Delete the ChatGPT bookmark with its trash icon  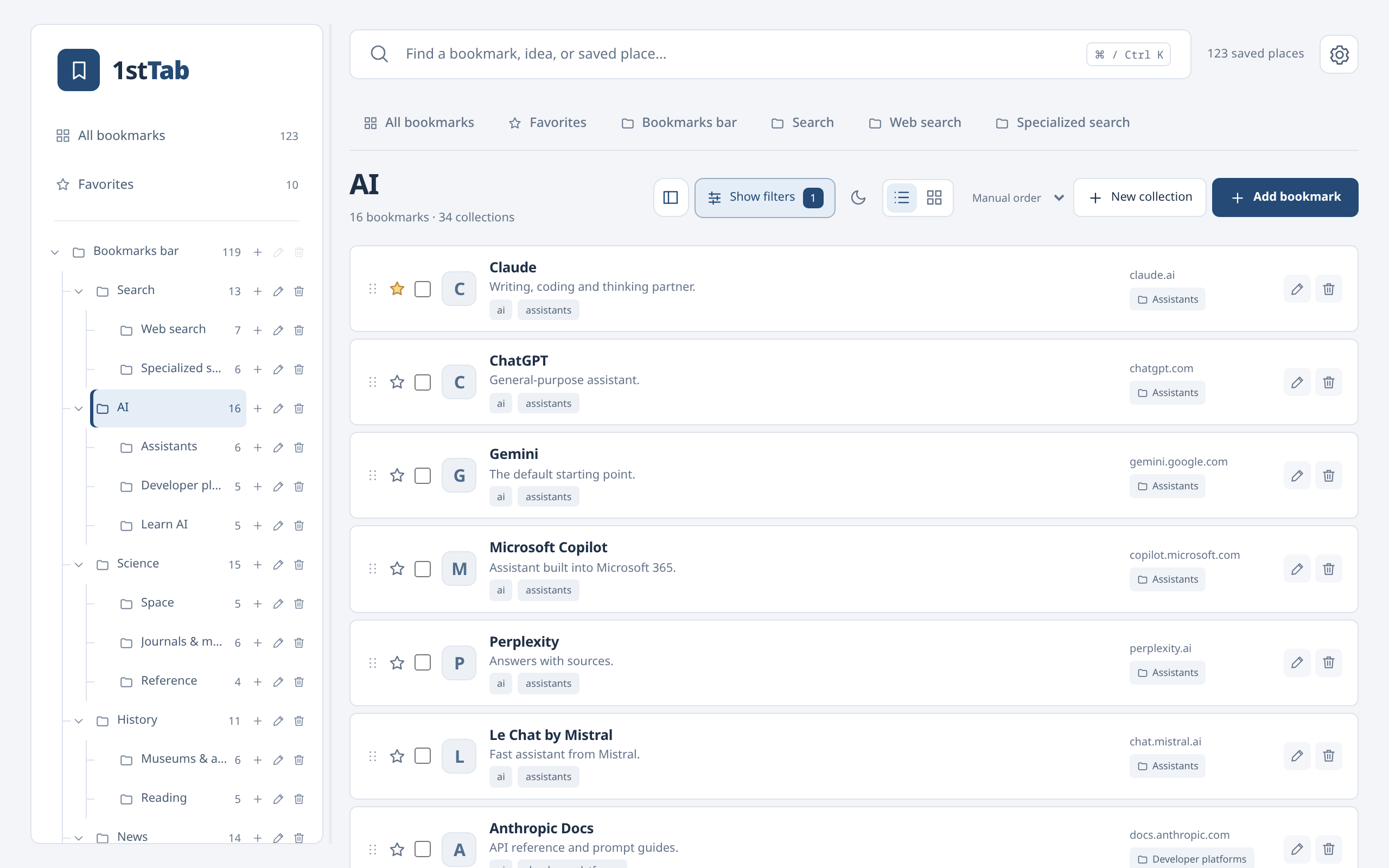[x=1328, y=382]
